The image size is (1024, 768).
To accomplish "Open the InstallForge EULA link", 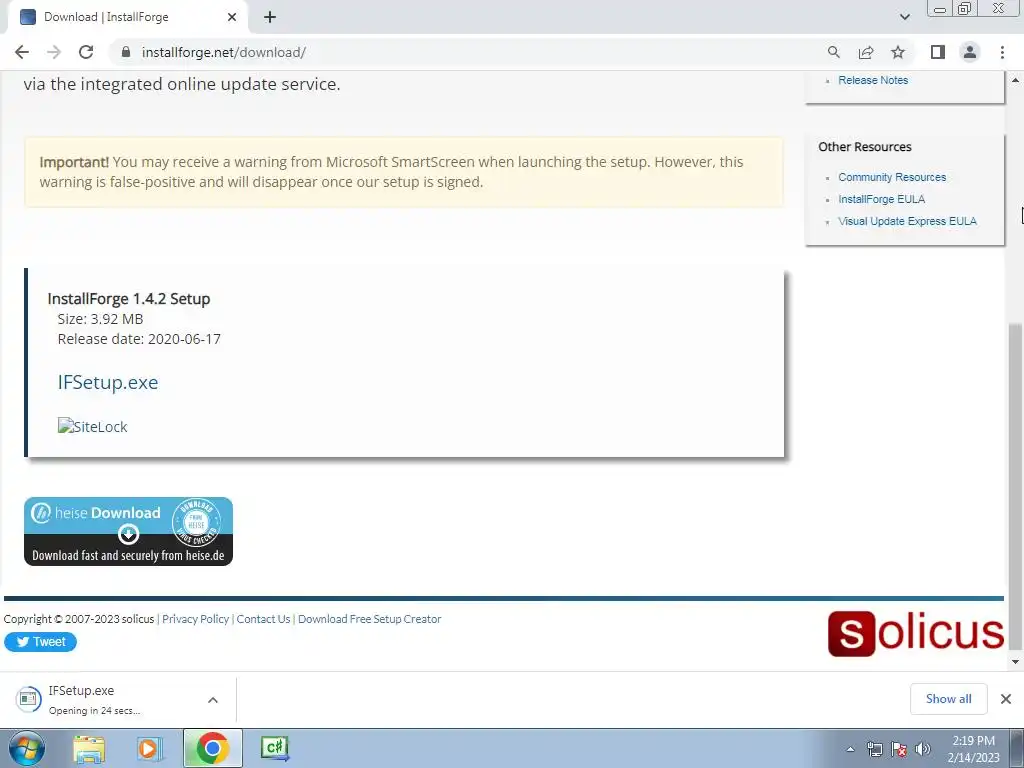I will point(882,199).
